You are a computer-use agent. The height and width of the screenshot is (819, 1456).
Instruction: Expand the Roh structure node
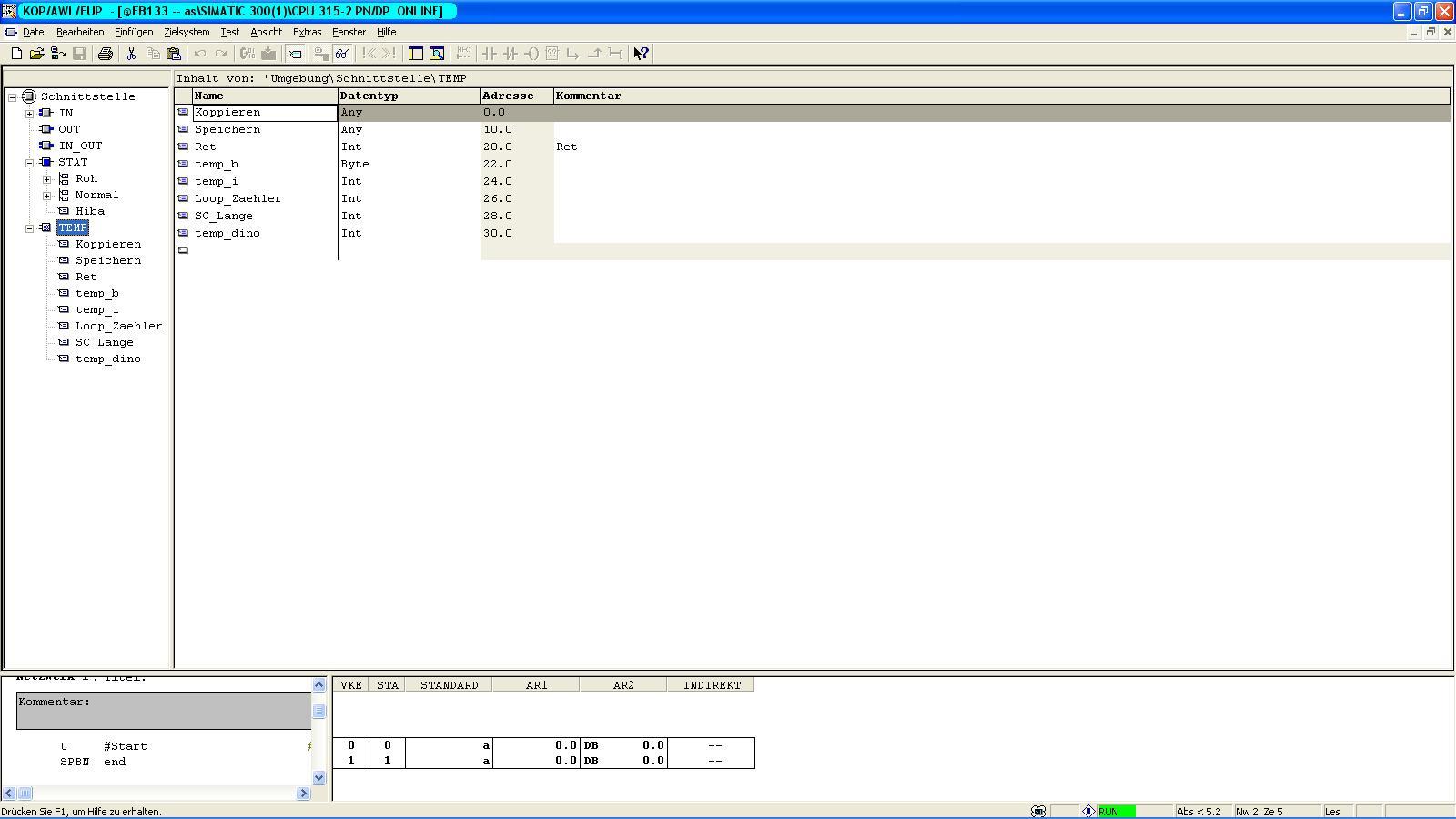pos(47,178)
